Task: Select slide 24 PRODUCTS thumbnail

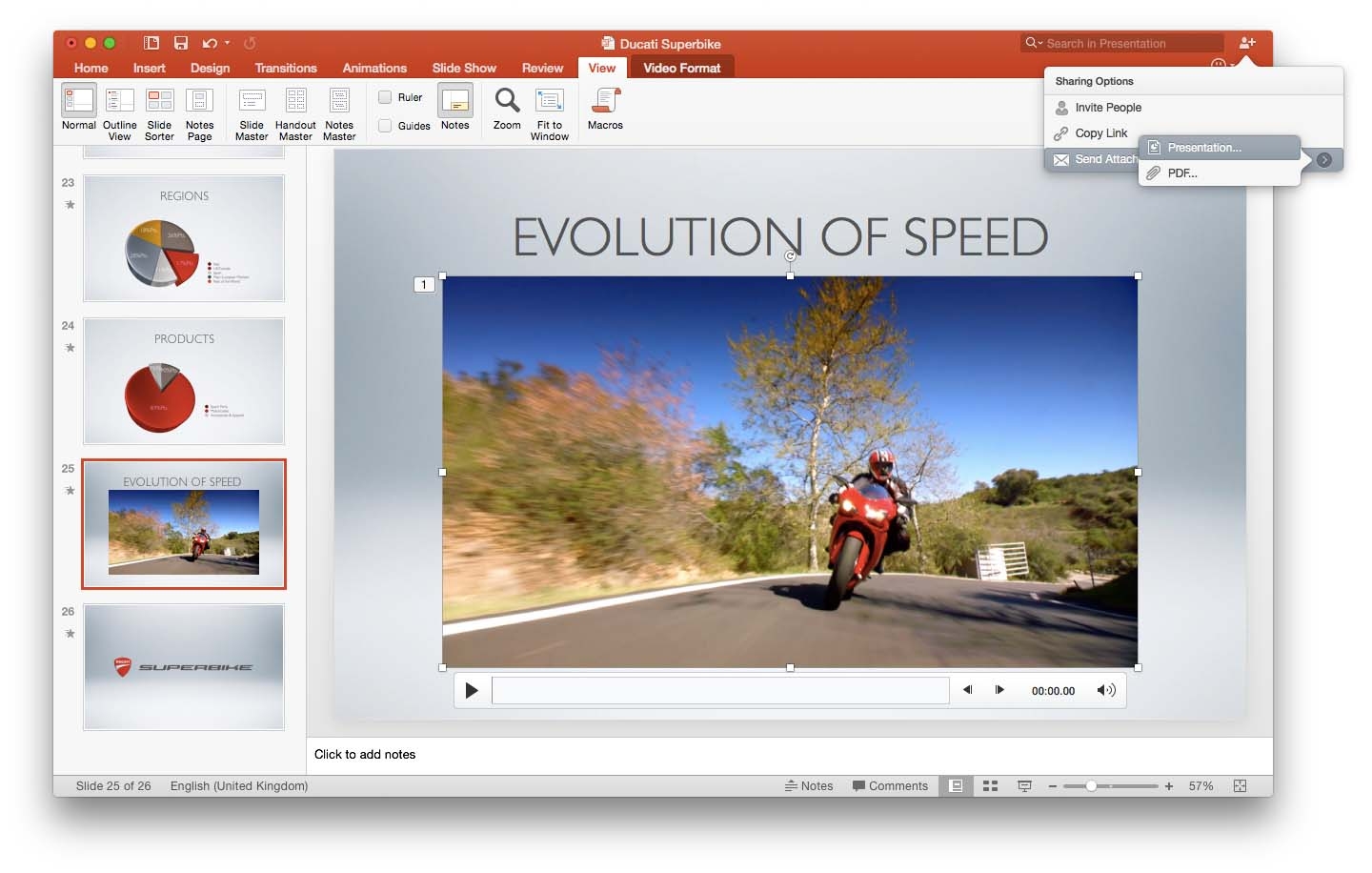Action: point(184,381)
